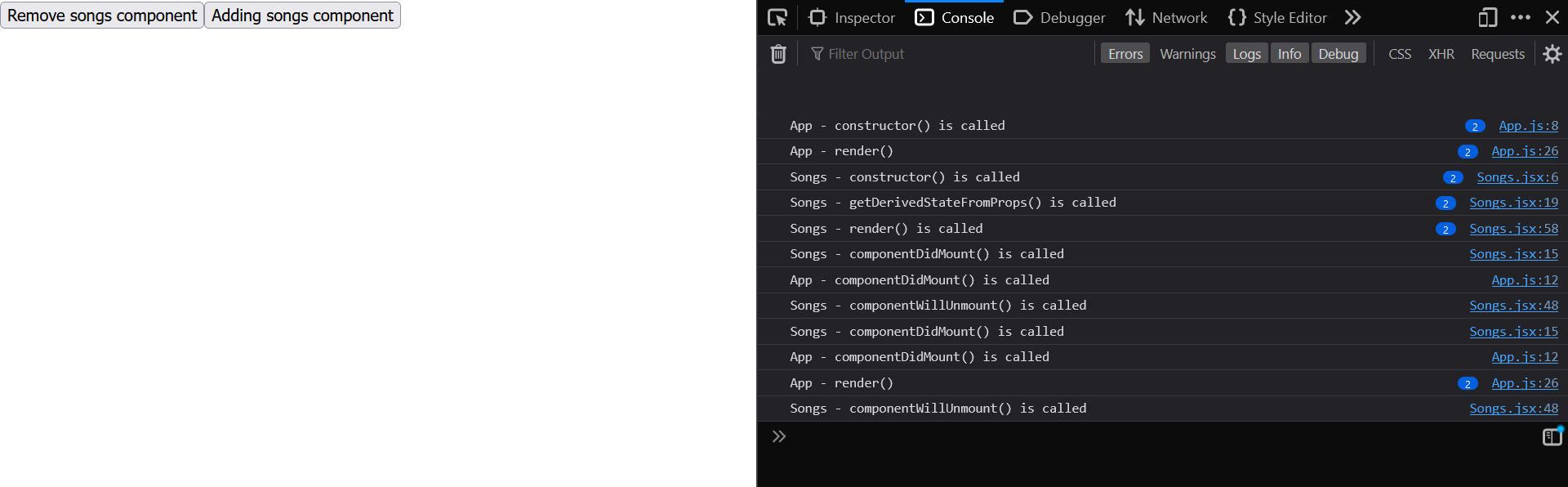Viewport: 1568px width, 487px height.
Task: Open the Inspector tab
Action: tap(852, 17)
